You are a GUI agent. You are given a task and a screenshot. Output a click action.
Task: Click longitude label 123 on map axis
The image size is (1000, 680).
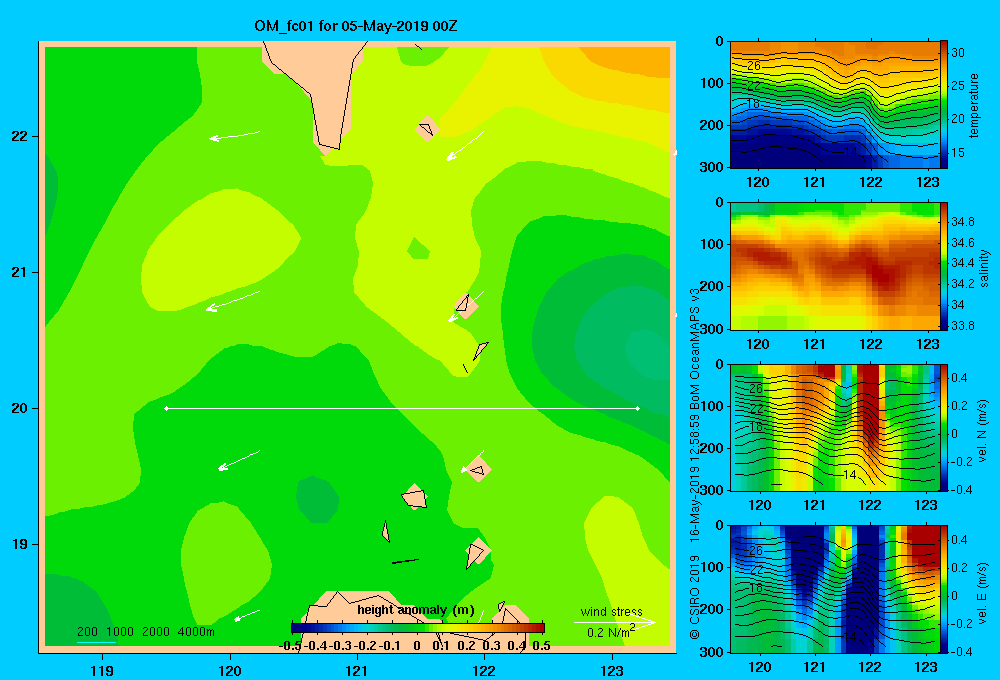612,670
